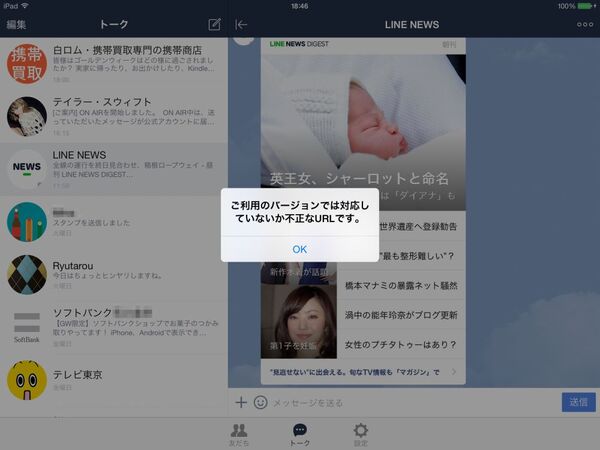Open the 白ロム・携帯買取専門の携帯商店 chat
Image resolution: width=600 pixels, height=450 pixels.
pos(114,64)
